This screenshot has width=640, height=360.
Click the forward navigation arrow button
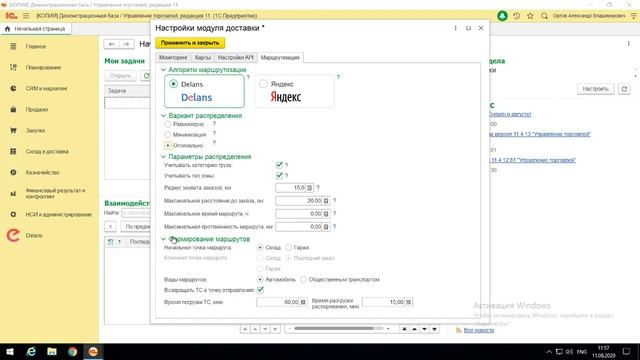point(126,44)
